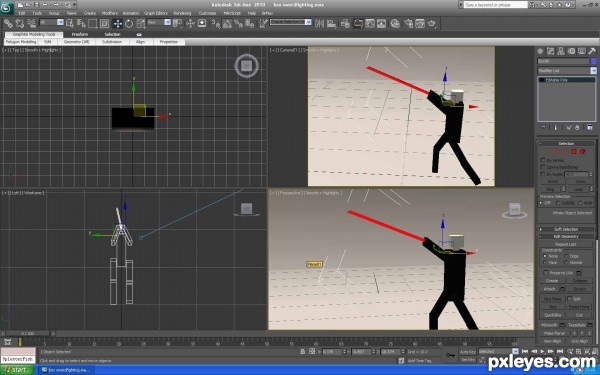
Task: Activate Select and Scale tool
Action: click(140, 24)
